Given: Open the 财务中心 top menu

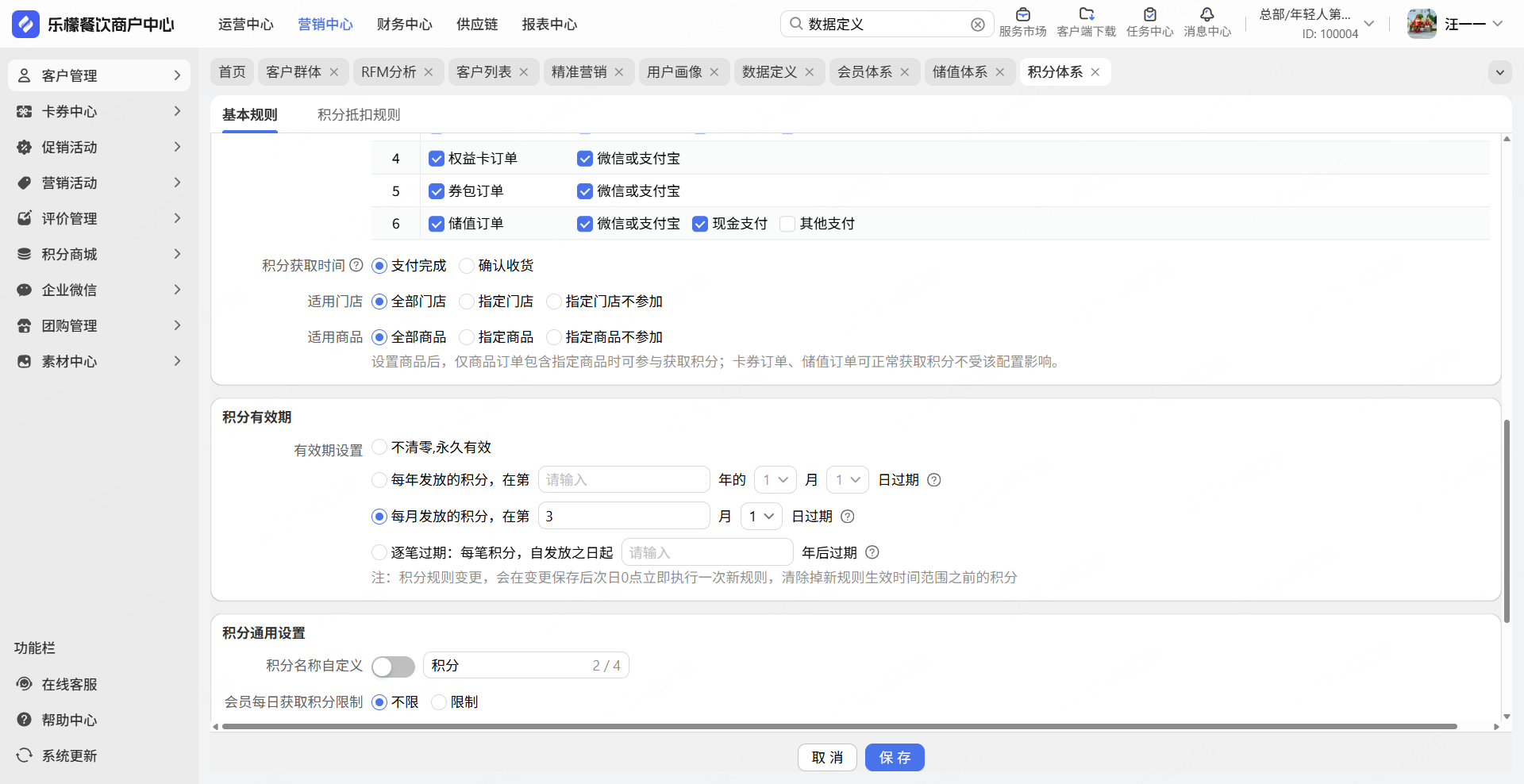Looking at the screenshot, I should (x=404, y=25).
